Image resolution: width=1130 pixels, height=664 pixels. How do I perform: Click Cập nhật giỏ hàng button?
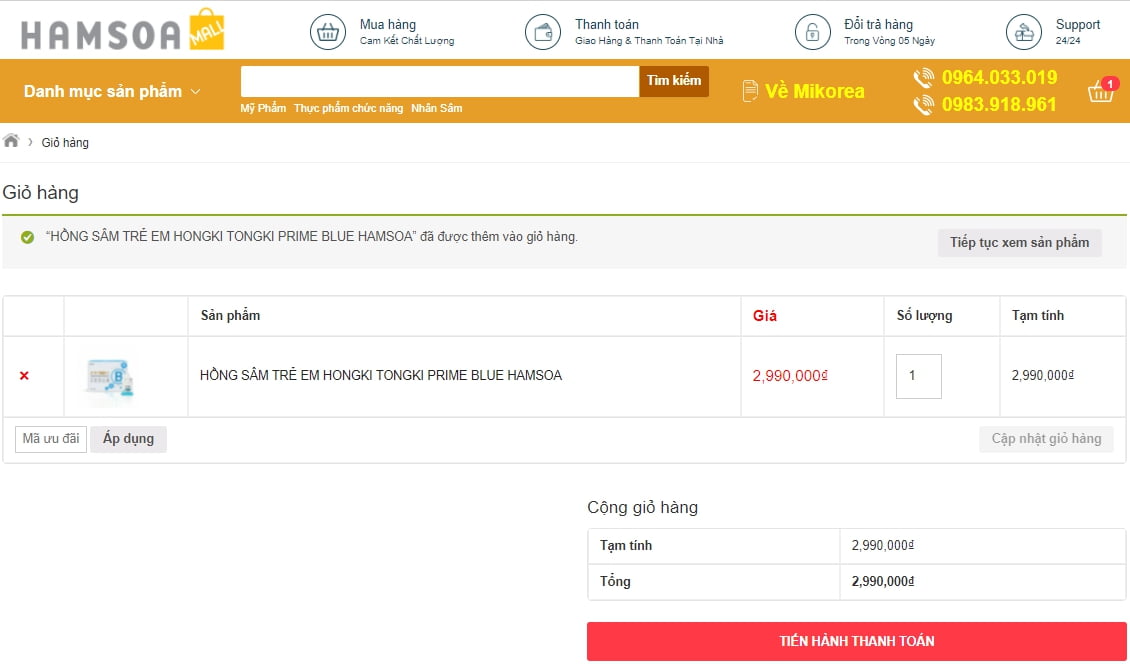[1046, 439]
